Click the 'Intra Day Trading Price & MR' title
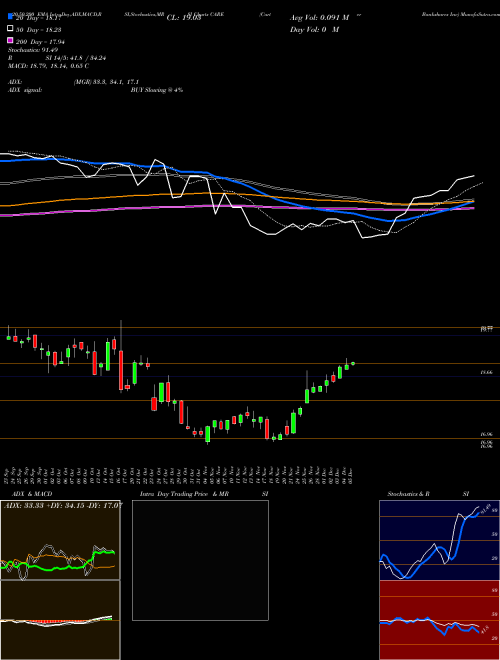This screenshot has width=500, height=660. click(184, 494)
